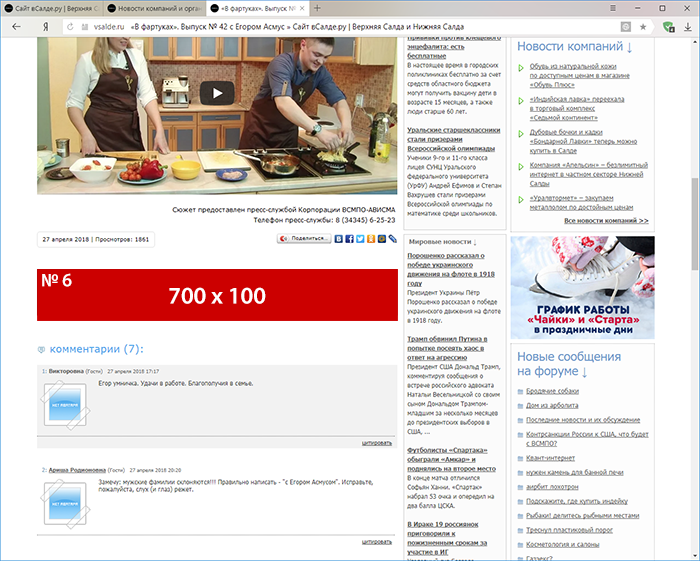Open Подскажите, где купить индейку topic
Image resolution: width=700 pixels, height=561 pixels.
pos(577,501)
